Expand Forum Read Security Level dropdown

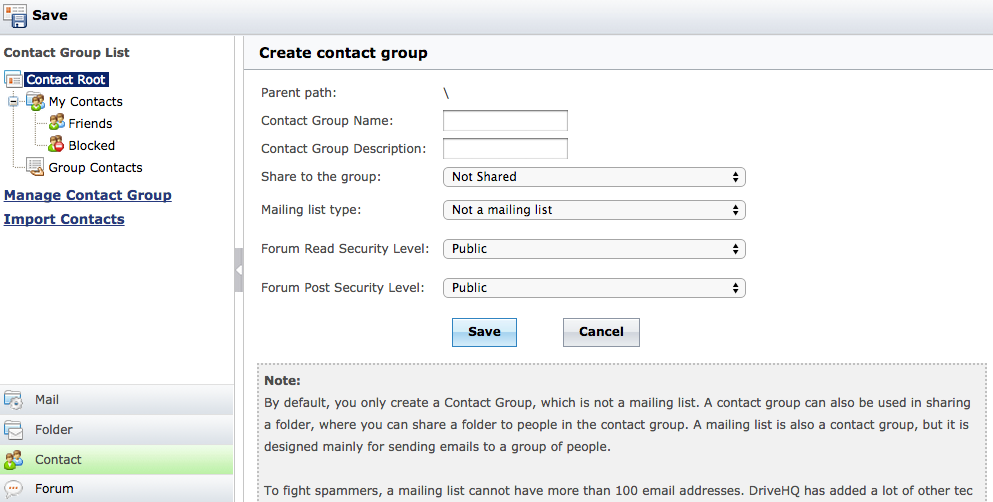click(x=594, y=248)
